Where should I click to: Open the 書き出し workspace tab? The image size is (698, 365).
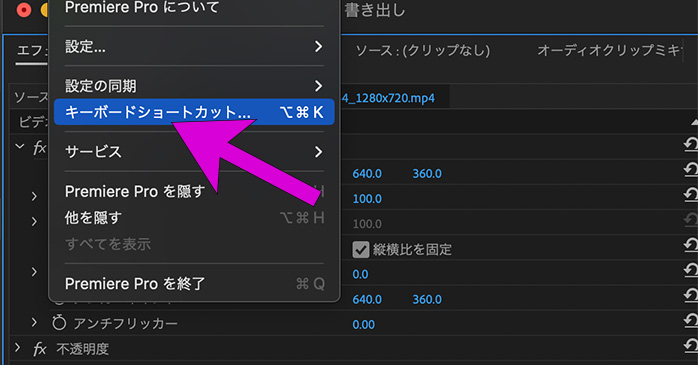pyautogui.click(x=375, y=10)
